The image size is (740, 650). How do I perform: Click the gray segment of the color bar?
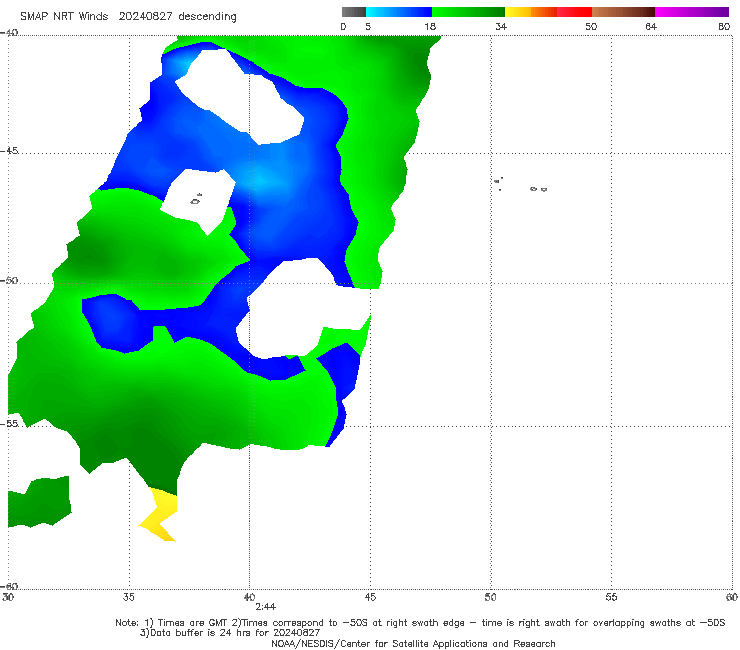[353, 12]
